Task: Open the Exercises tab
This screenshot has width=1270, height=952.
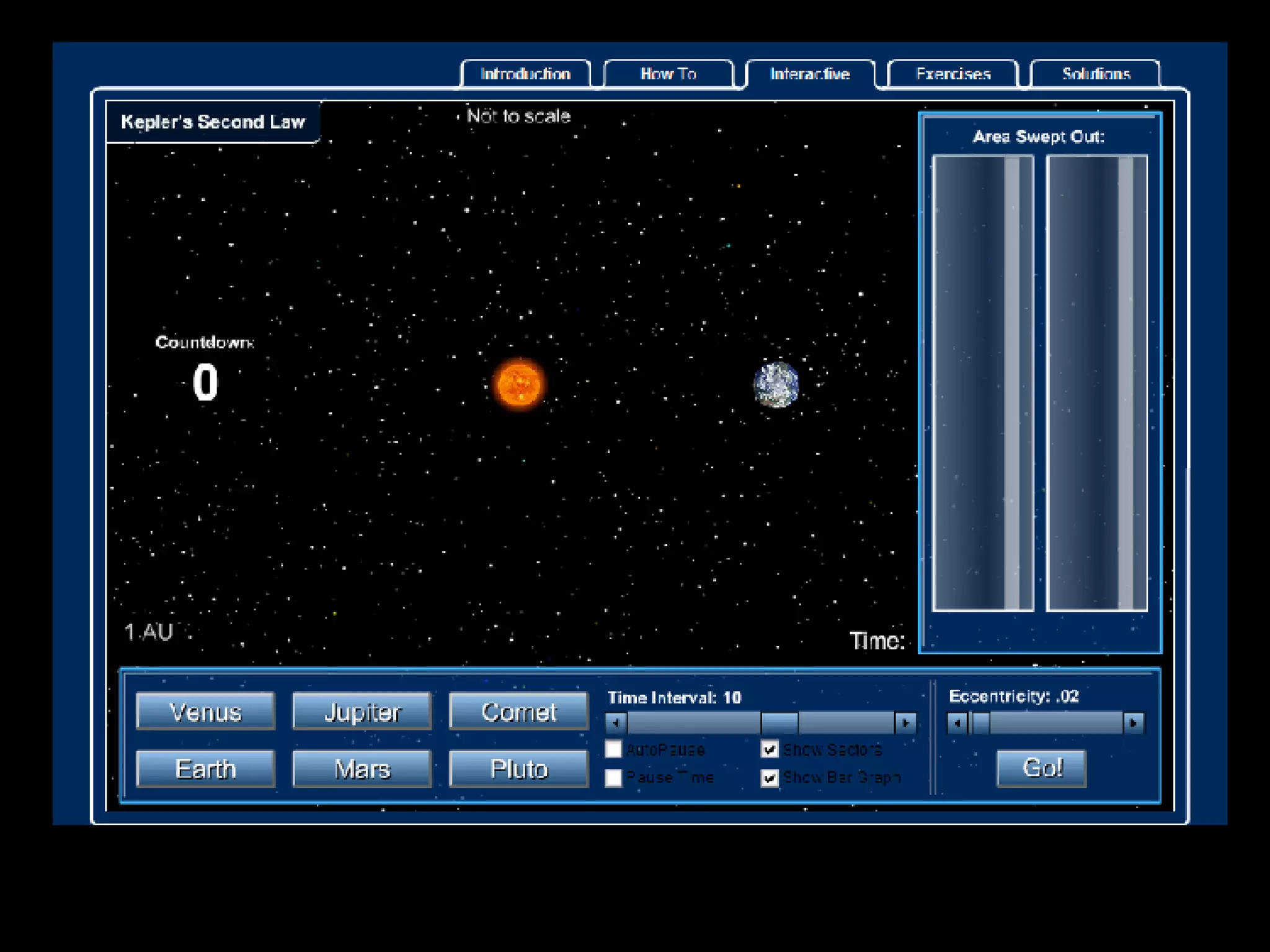Action: [x=953, y=74]
